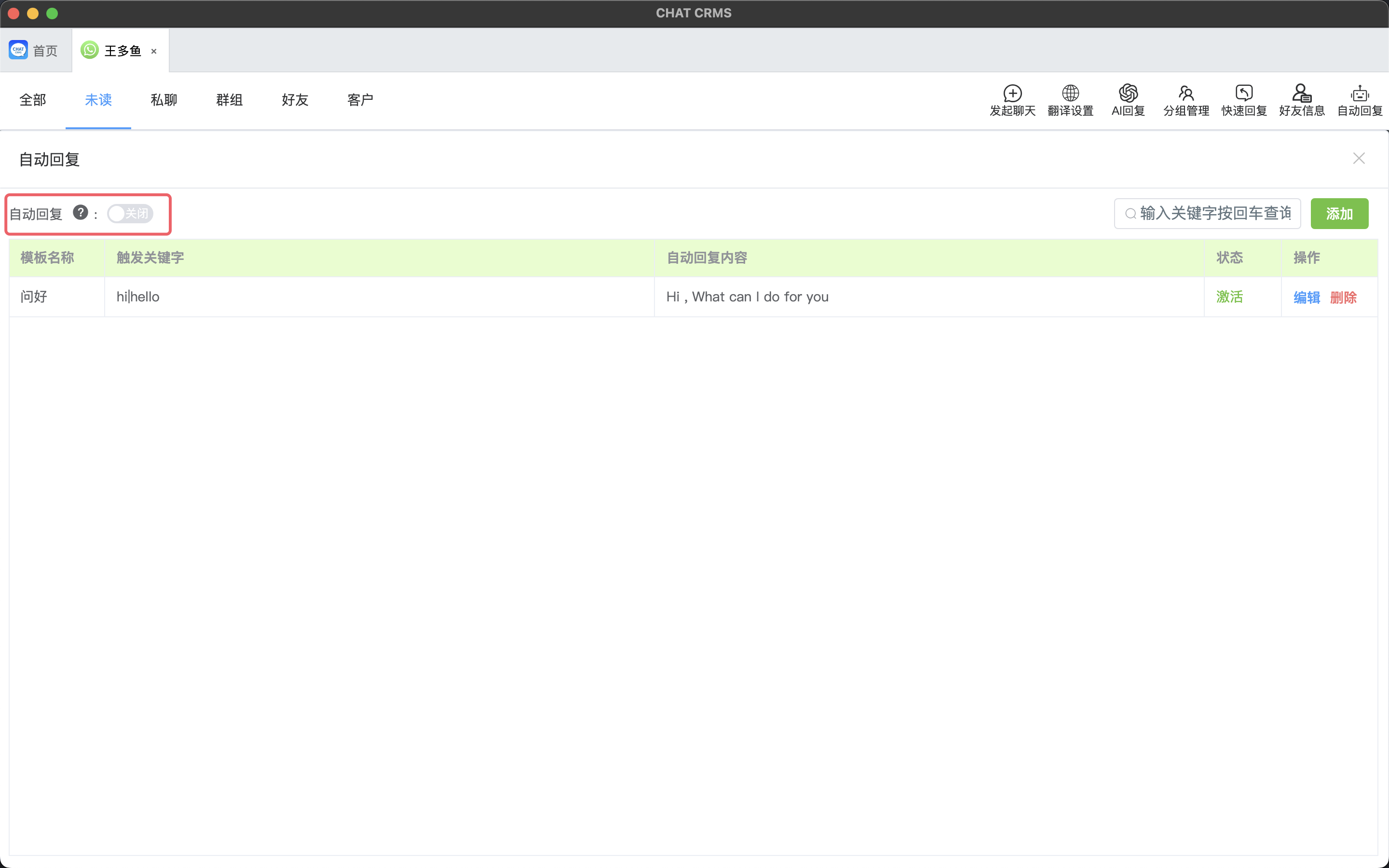Click 删除 for the 问好 template
The width and height of the screenshot is (1389, 868).
(1343, 298)
